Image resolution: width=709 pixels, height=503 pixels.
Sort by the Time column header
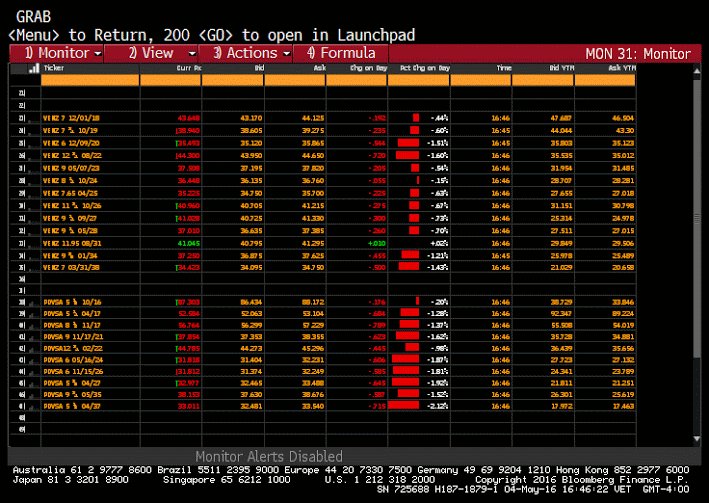504,68
